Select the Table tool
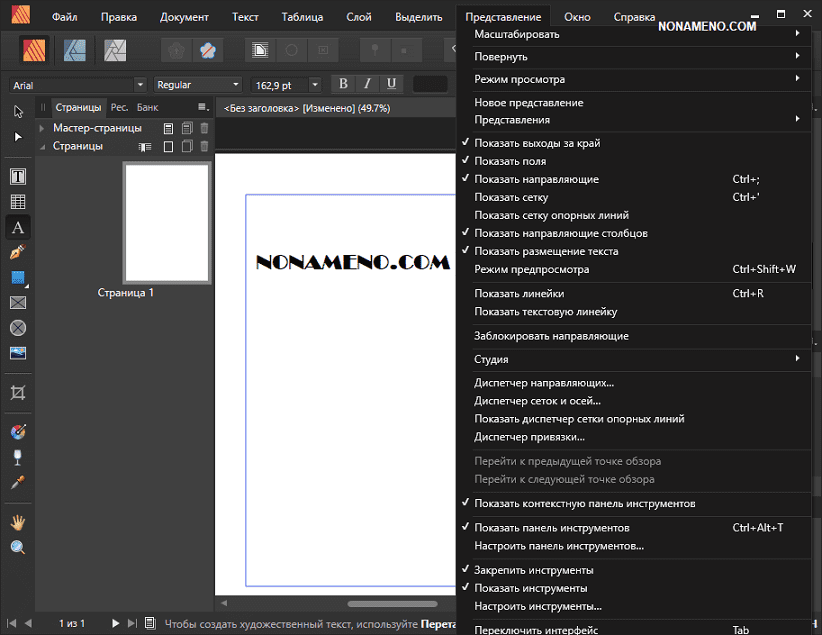This screenshot has height=635, width=822. point(18,202)
